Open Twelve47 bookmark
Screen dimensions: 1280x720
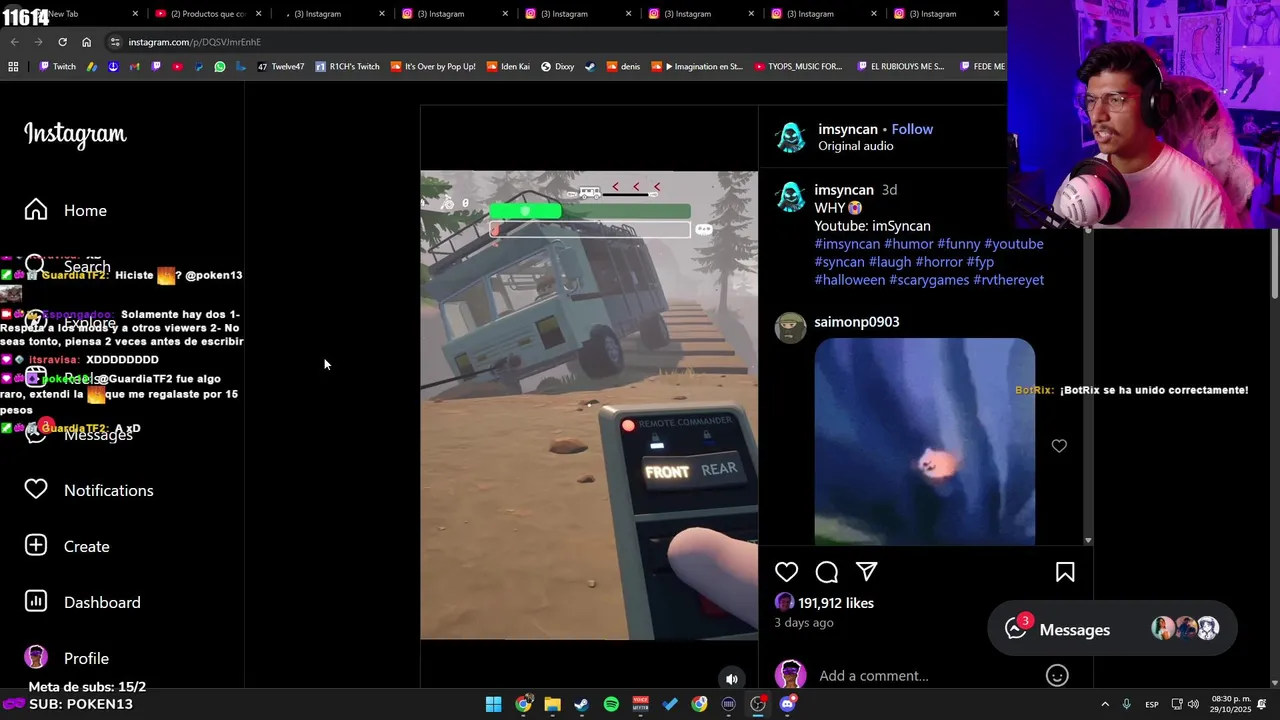point(280,67)
